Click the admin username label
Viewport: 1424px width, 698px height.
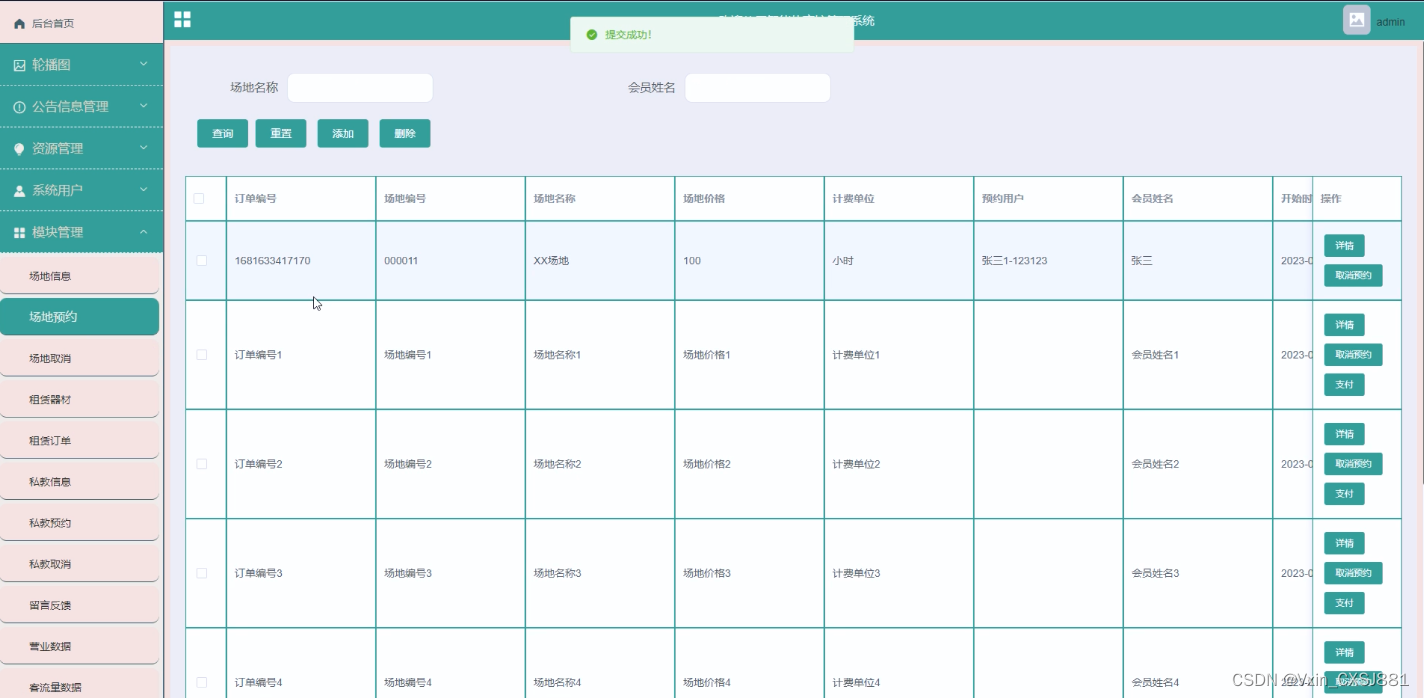[x=1391, y=22]
